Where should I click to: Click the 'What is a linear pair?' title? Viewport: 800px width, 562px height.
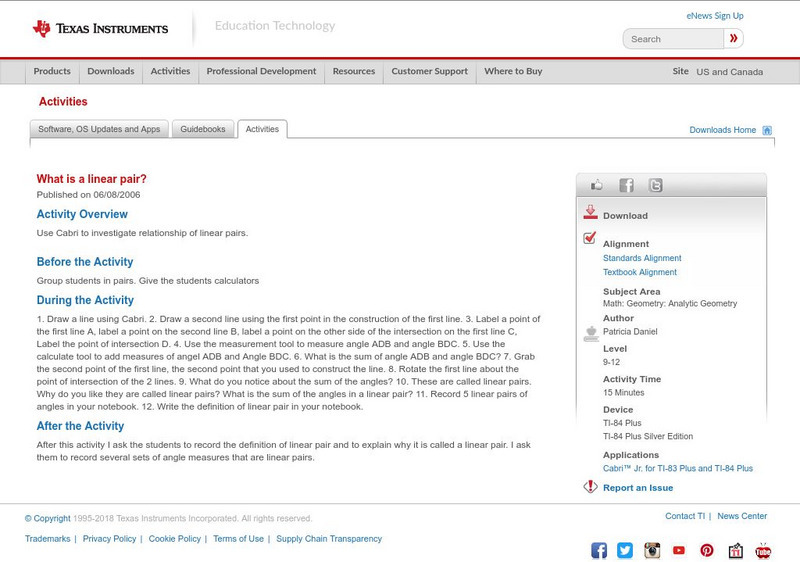coord(91,179)
